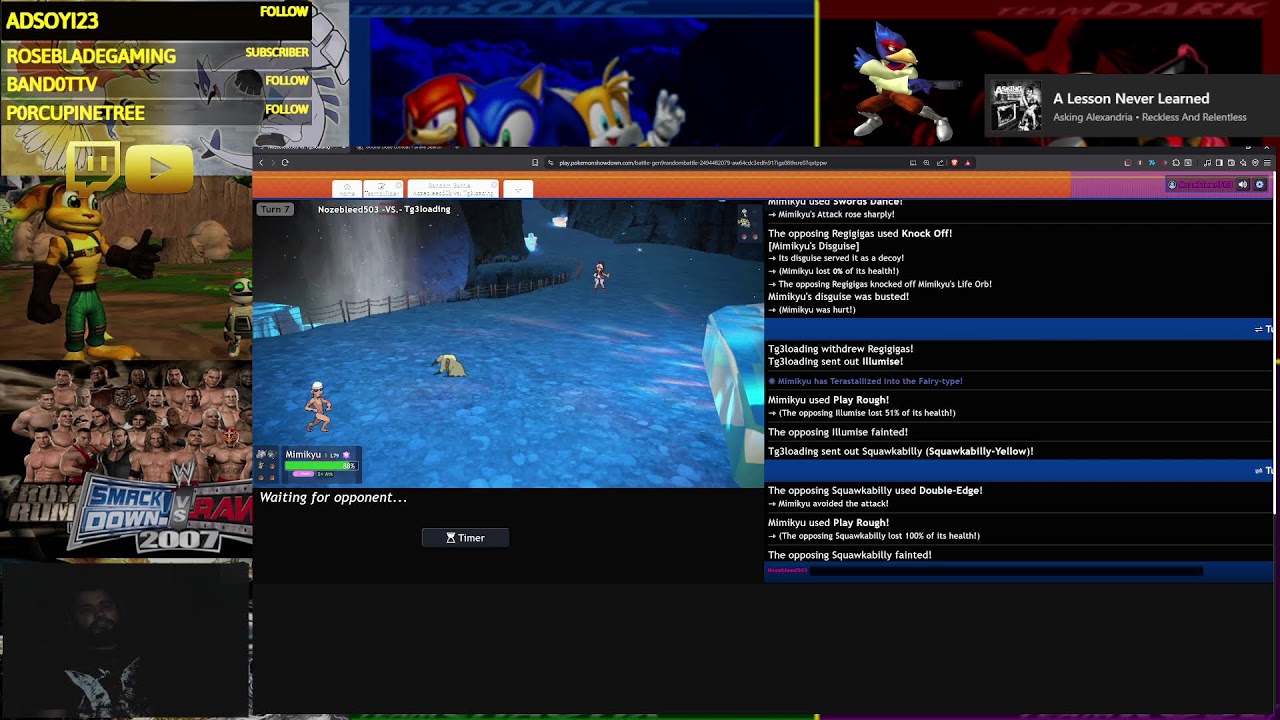The image size is (1280, 720).
Task: Click the ADSOY123 follower name
Action: (x=52, y=20)
